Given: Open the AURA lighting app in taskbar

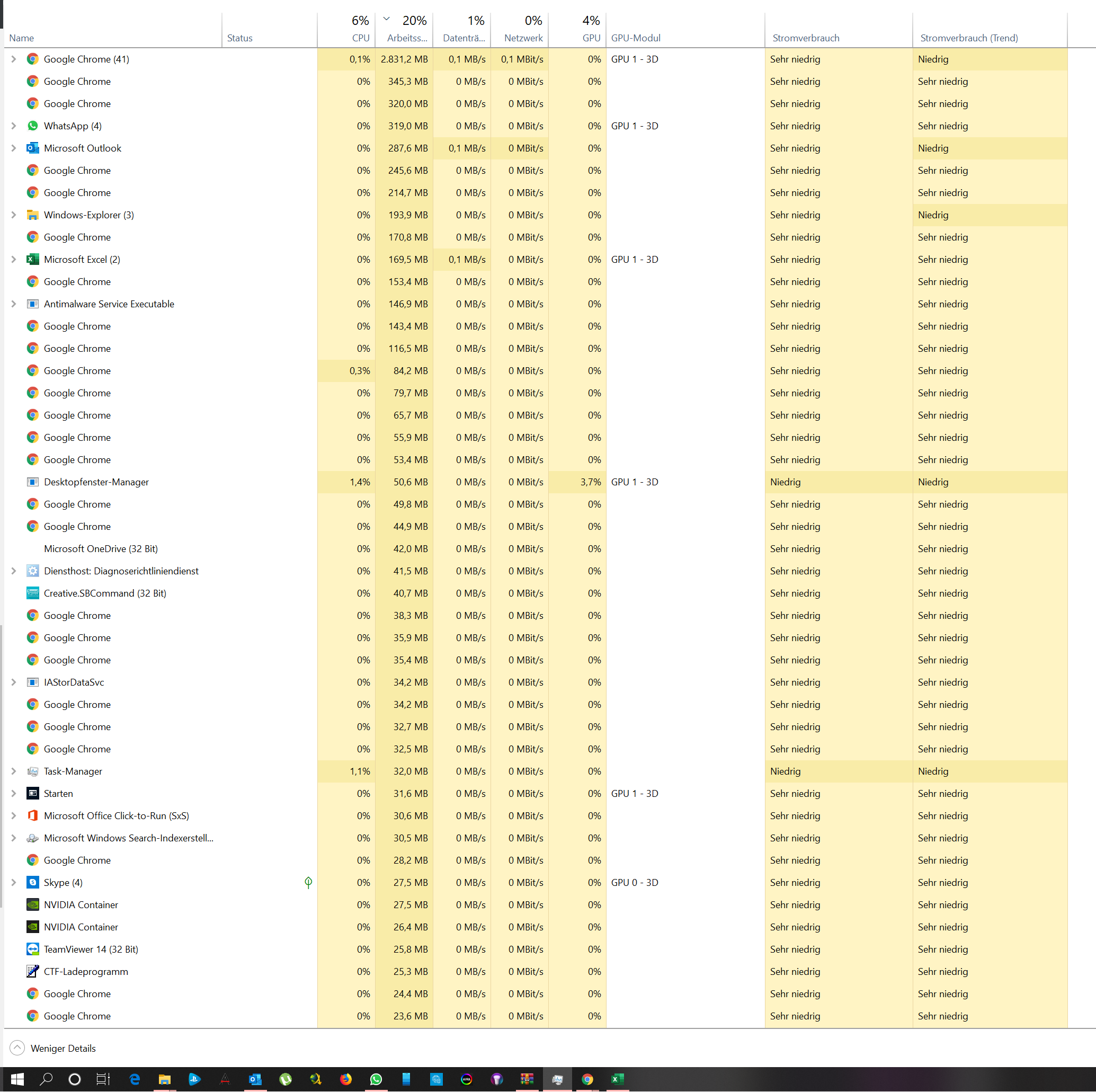Looking at the screenshot, I should [x=467, y=1079].
